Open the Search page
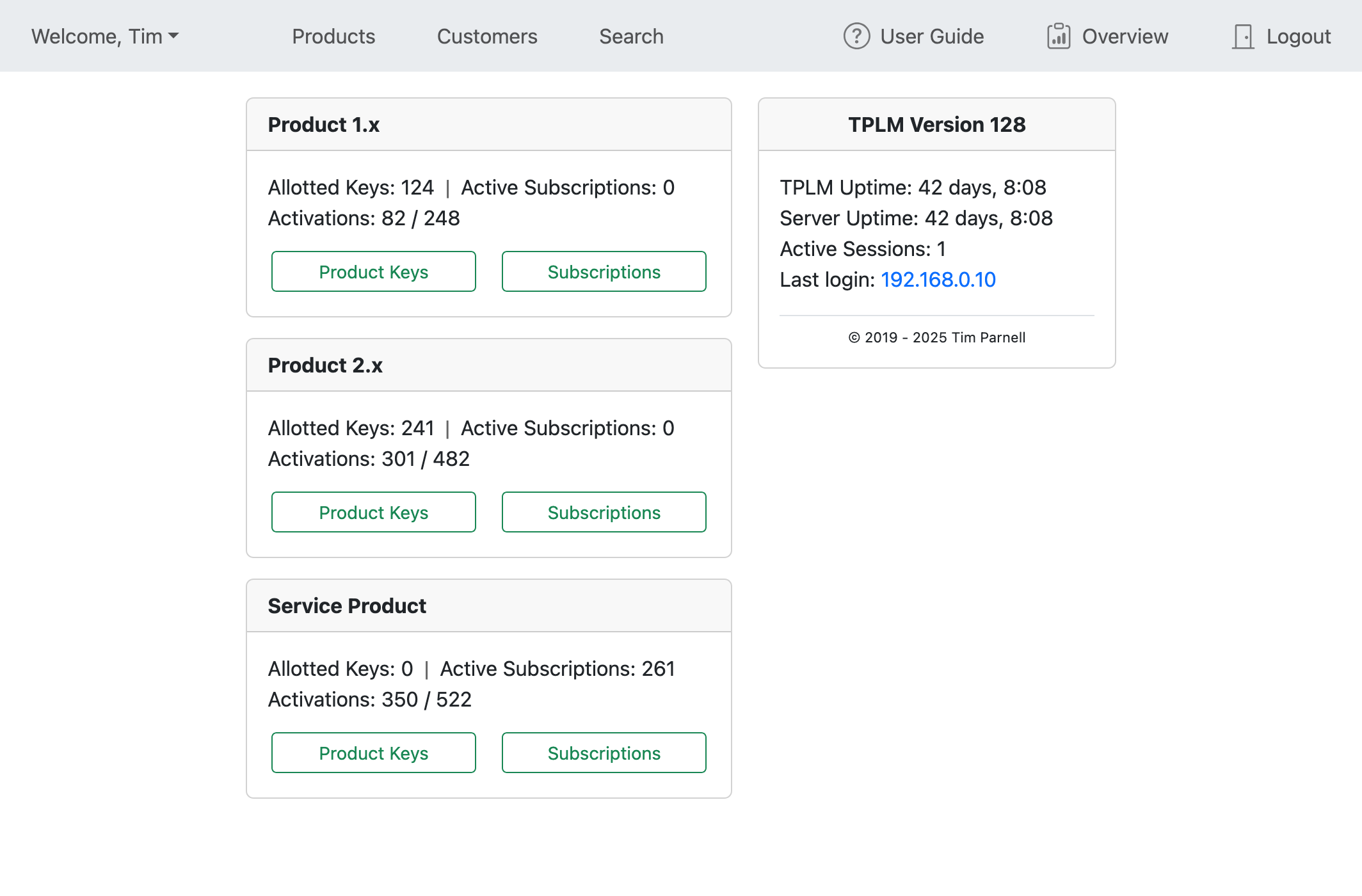This screenshot has width=1362, height=896. pos(630,36)
